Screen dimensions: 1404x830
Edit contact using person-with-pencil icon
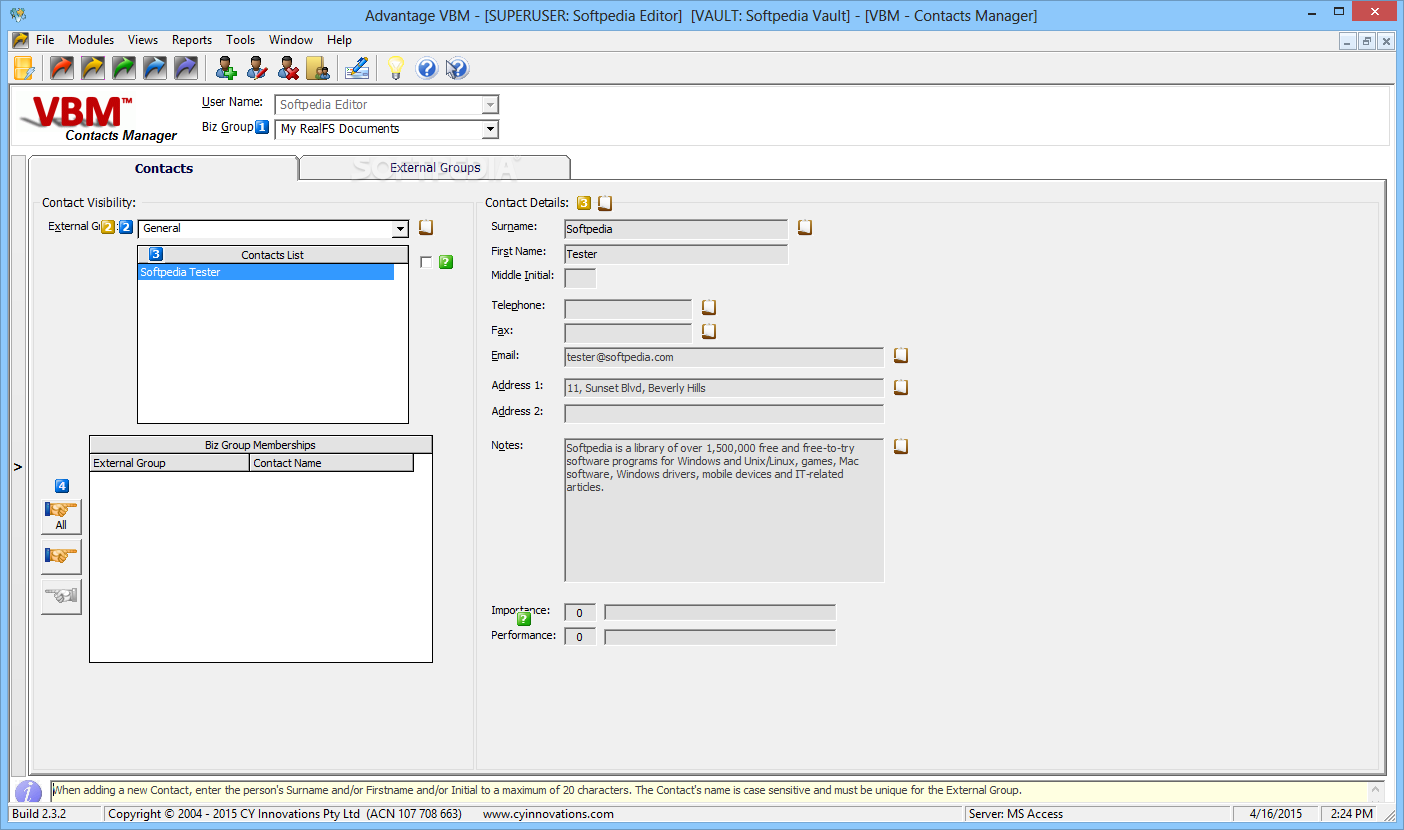(x=257, y=68)
